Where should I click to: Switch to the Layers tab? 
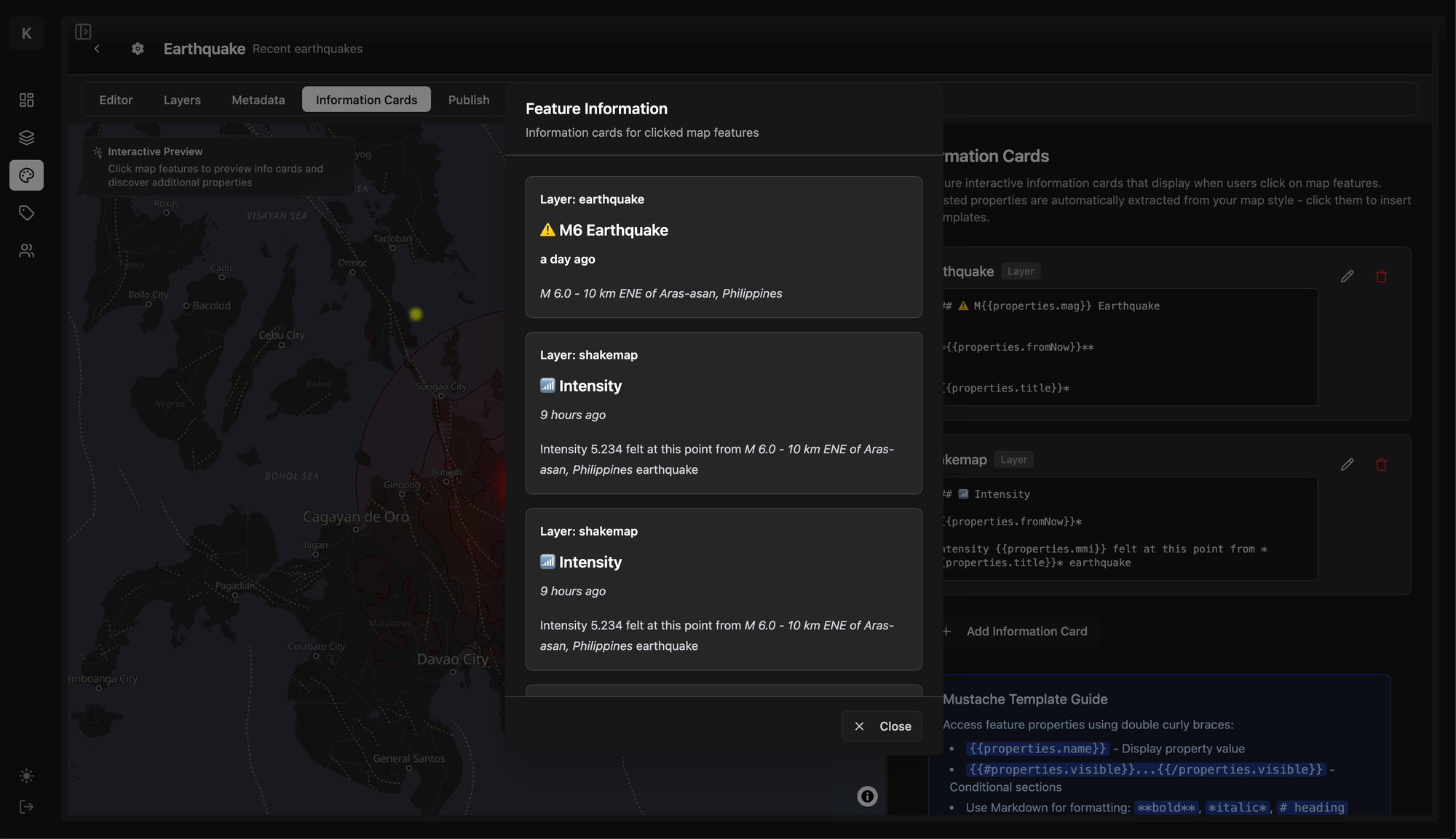[182, 100]
